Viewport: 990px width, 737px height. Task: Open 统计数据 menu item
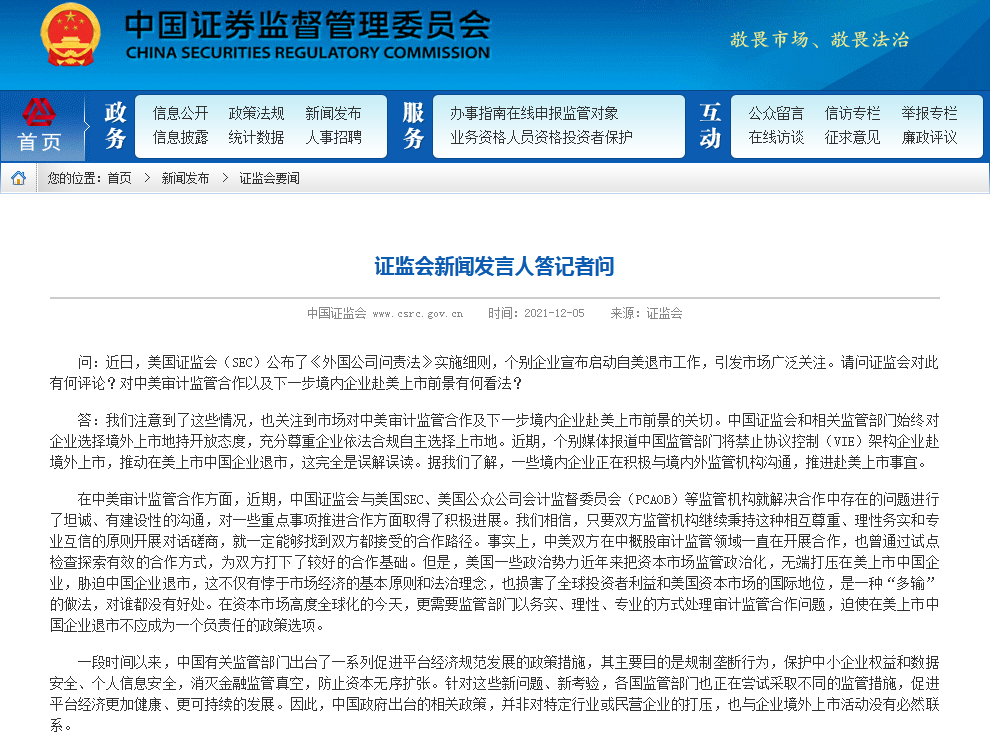tap(256, 137)
